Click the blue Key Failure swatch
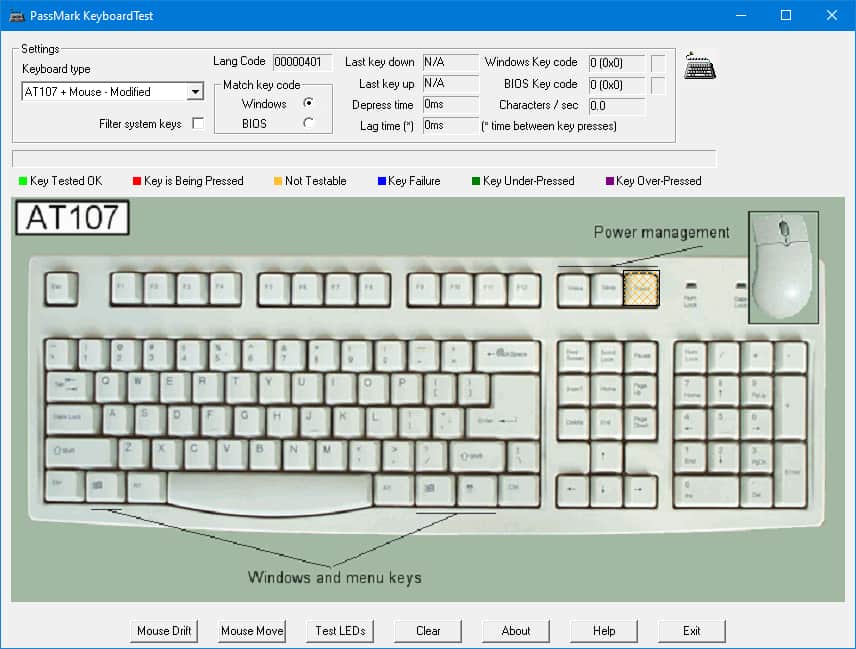The image size is (856, 649). click(x=382, y=181)
